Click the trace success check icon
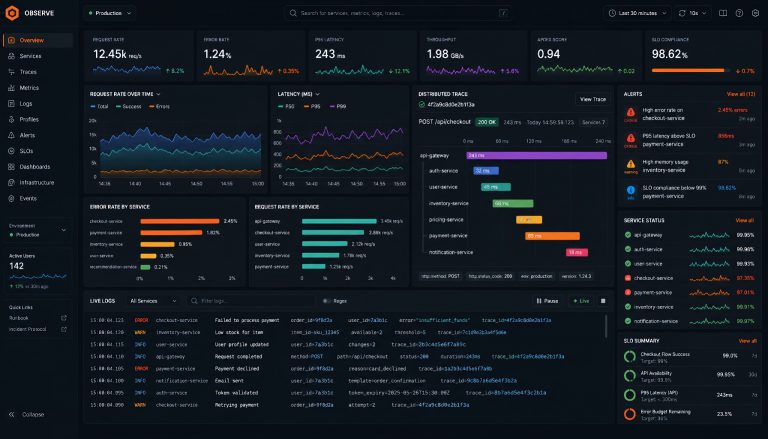This screenshot has height=439, width=768. click(422, 104)
